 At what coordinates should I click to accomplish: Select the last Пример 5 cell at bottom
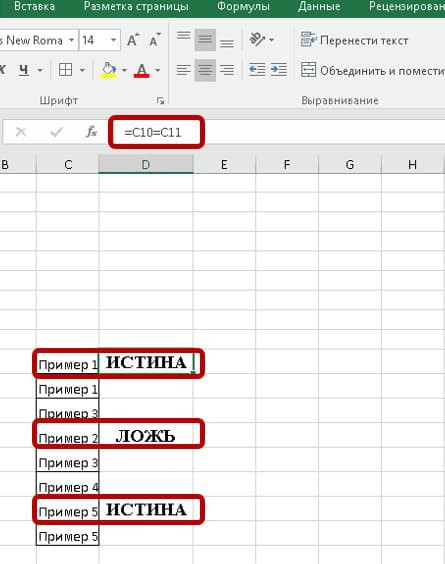click(x=68, y=534)
